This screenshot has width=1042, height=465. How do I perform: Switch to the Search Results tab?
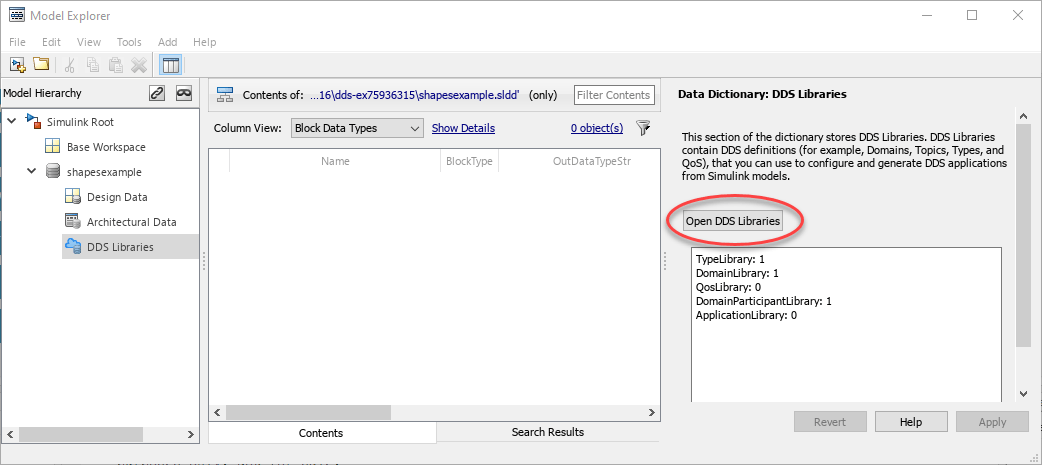click(548, 432)
